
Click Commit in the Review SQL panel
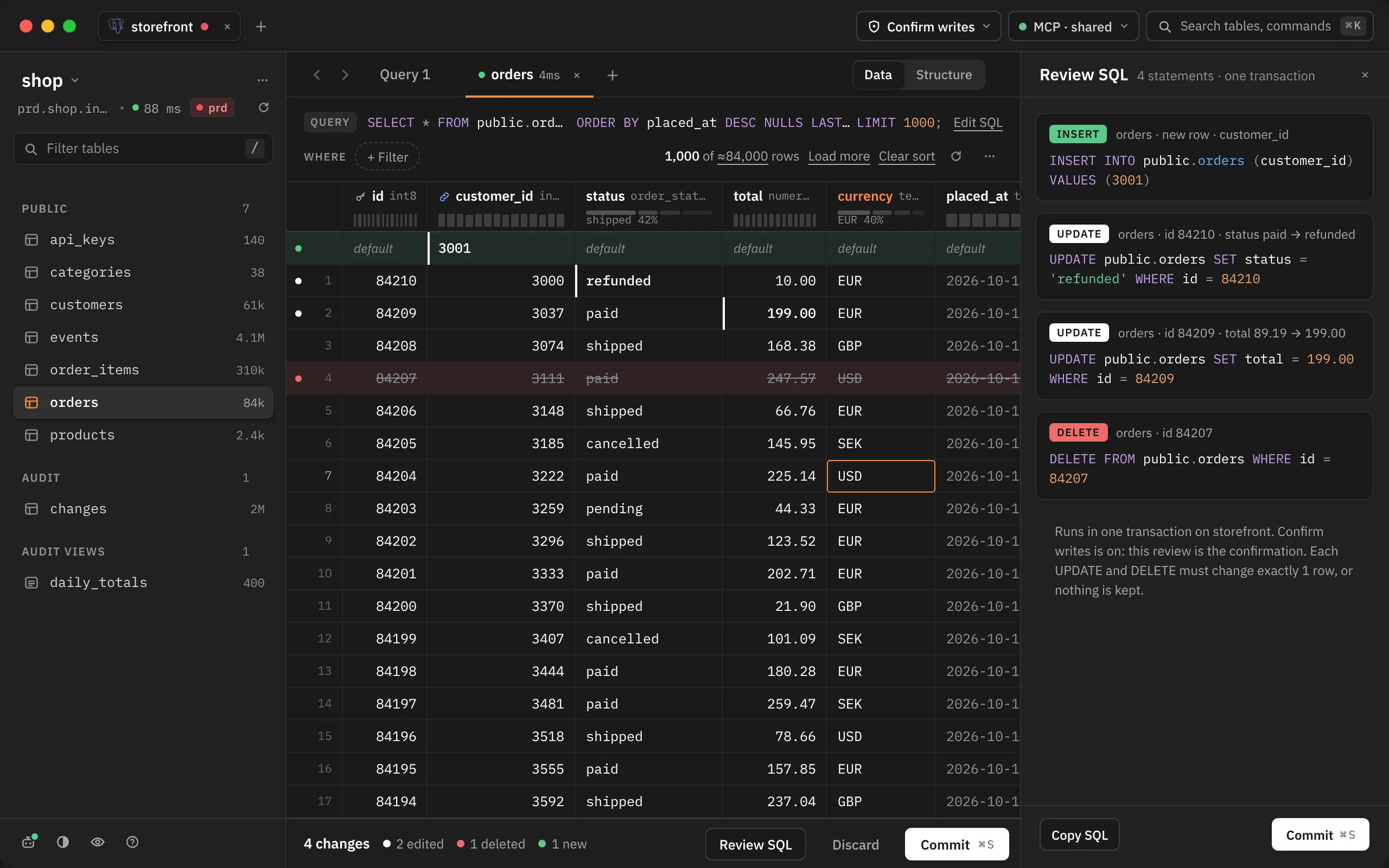[1320, 835]
